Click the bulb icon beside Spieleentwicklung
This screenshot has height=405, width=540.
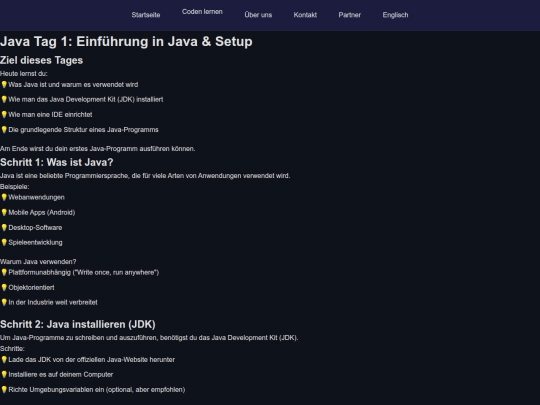[4, 242]
